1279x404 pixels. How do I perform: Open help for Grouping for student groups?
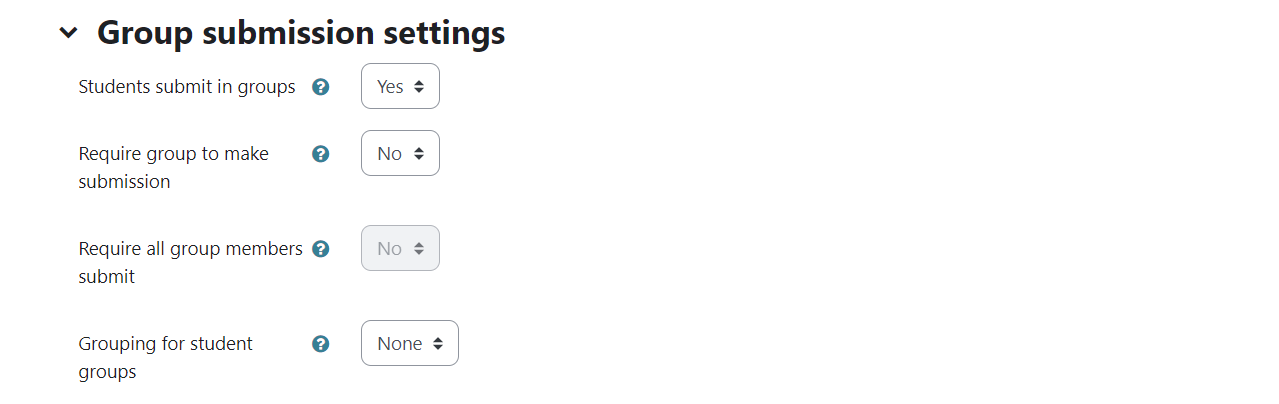pos(321,344)
